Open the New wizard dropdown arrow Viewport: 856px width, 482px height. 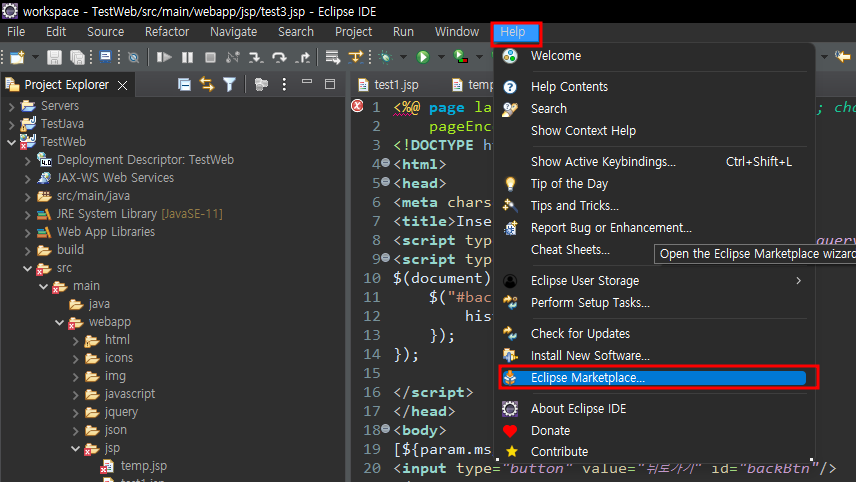pos(35,57)
